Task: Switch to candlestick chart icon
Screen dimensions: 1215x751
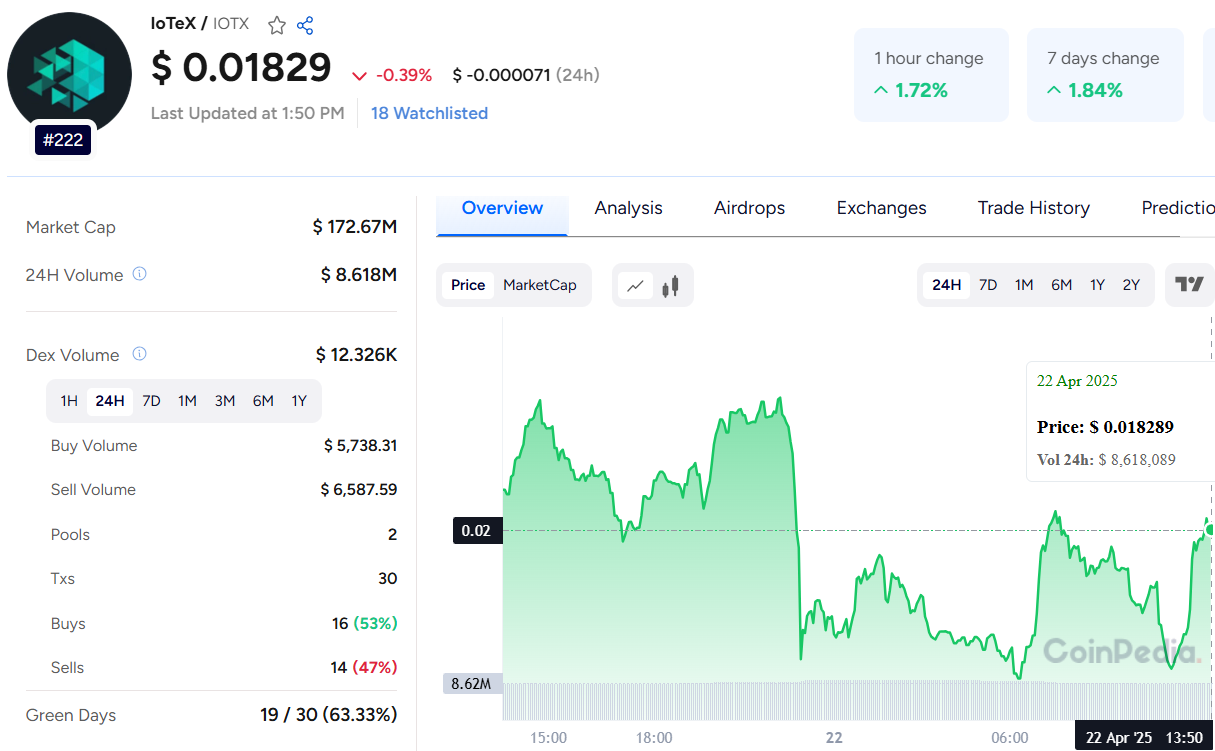Action: point(670,286)
